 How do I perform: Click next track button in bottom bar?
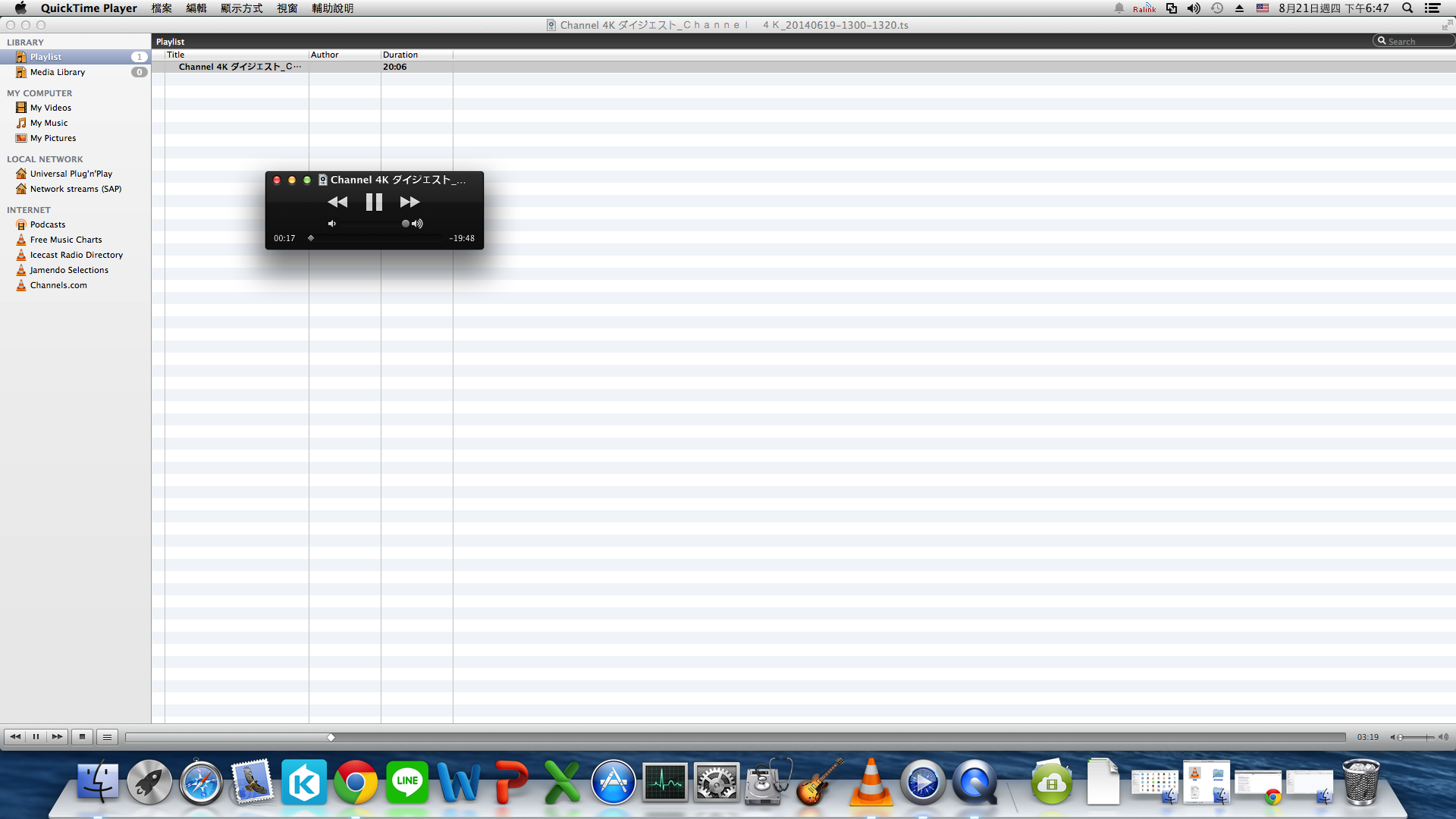[x=57, y=736]
